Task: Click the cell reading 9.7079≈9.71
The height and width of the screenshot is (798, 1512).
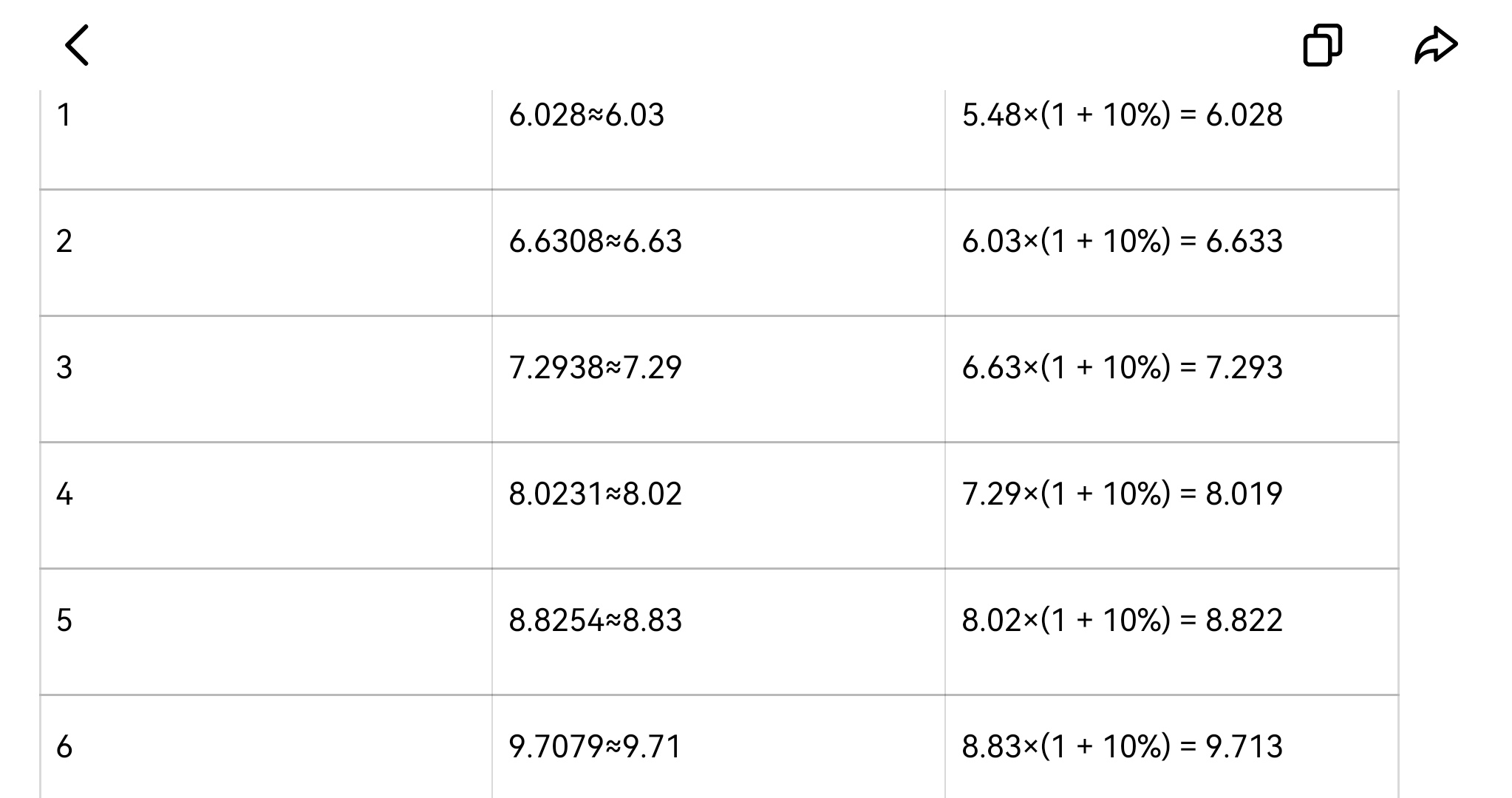Action: click(x=595, y=747)
